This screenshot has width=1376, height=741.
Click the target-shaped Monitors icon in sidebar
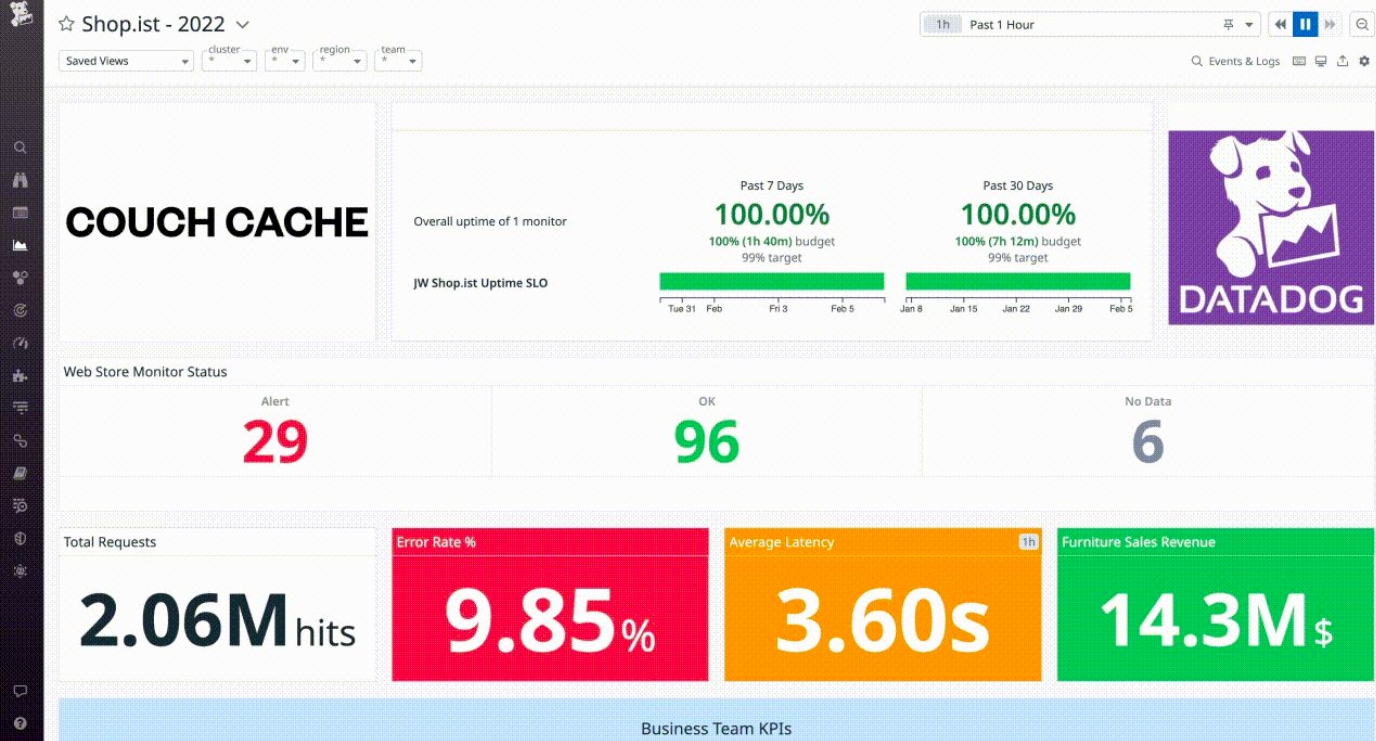click(x=20, y=311)
